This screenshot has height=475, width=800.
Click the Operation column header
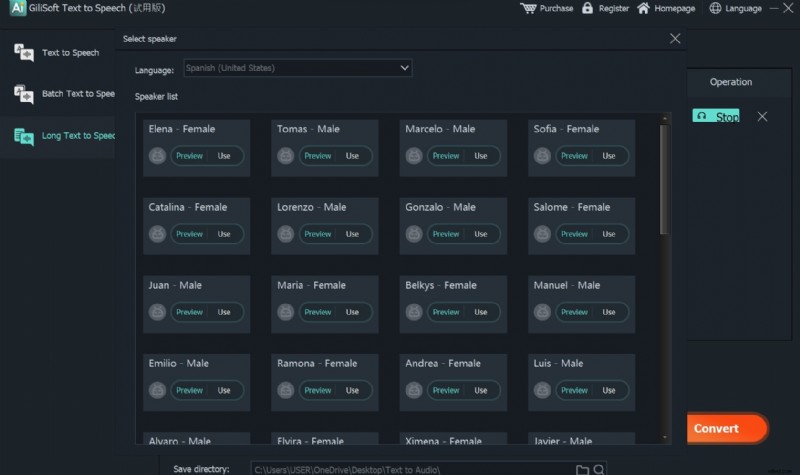pos(731,82)
